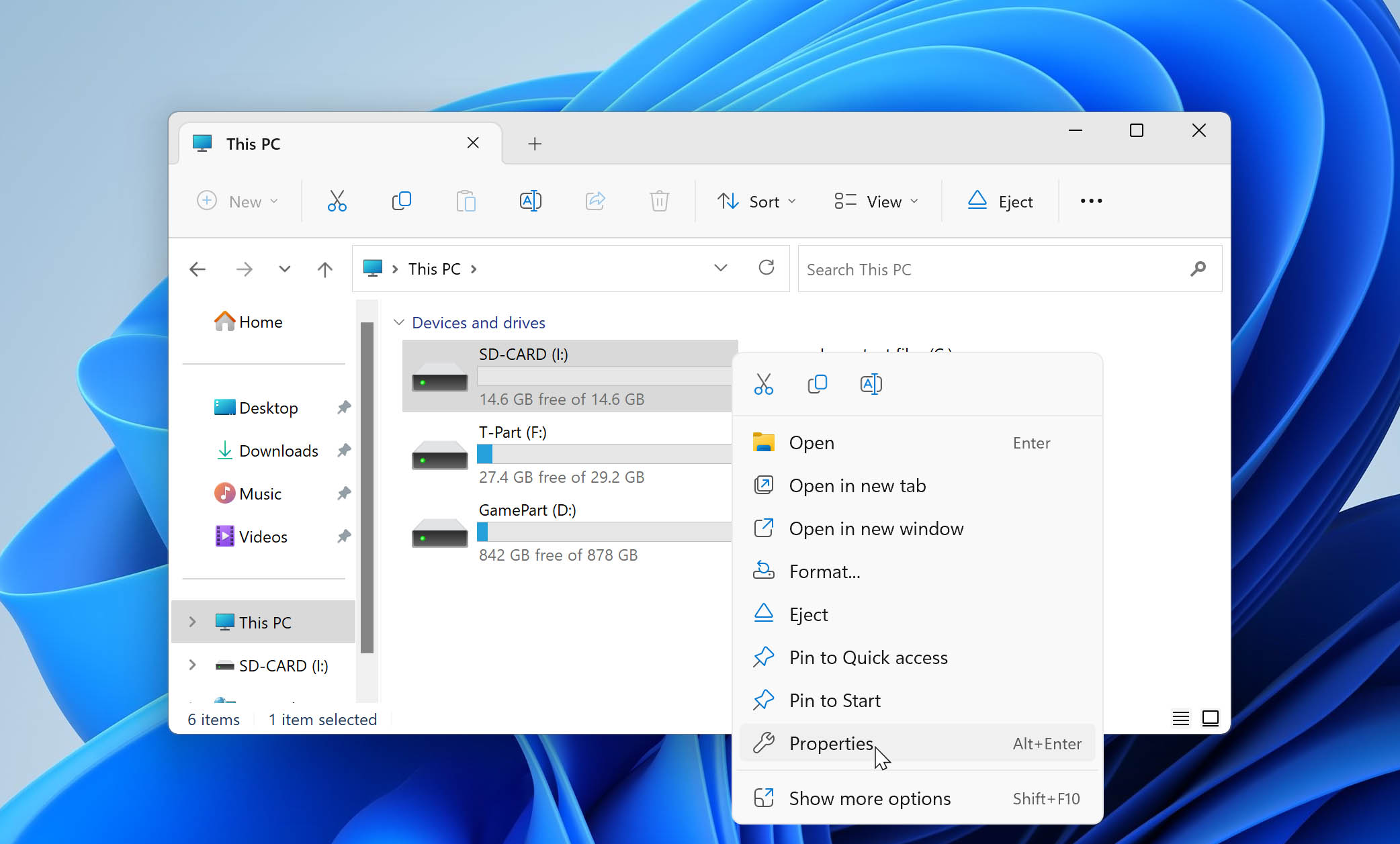Click Properties in the context menu
The height and width of the screenshot is (844, 1400).
click(829, 743)
